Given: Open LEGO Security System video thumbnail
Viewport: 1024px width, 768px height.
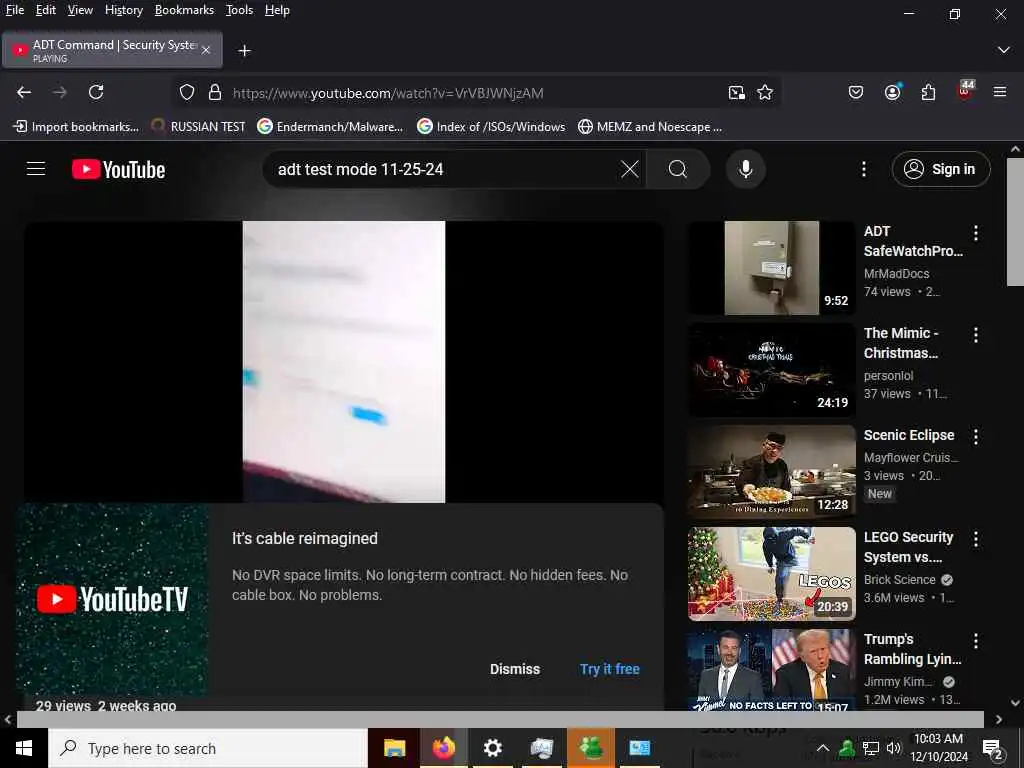Looking at the screenshot, I should point(771,573).
